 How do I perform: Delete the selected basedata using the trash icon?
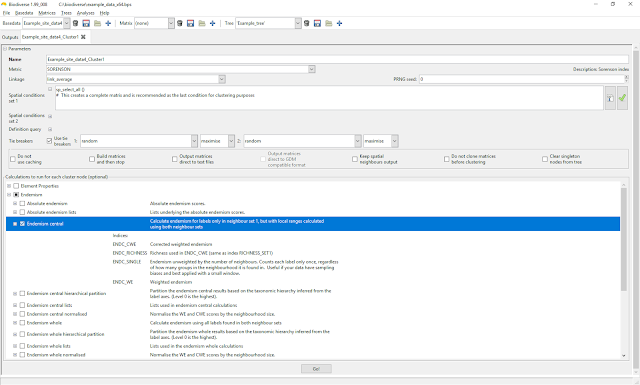pos(76,23)
